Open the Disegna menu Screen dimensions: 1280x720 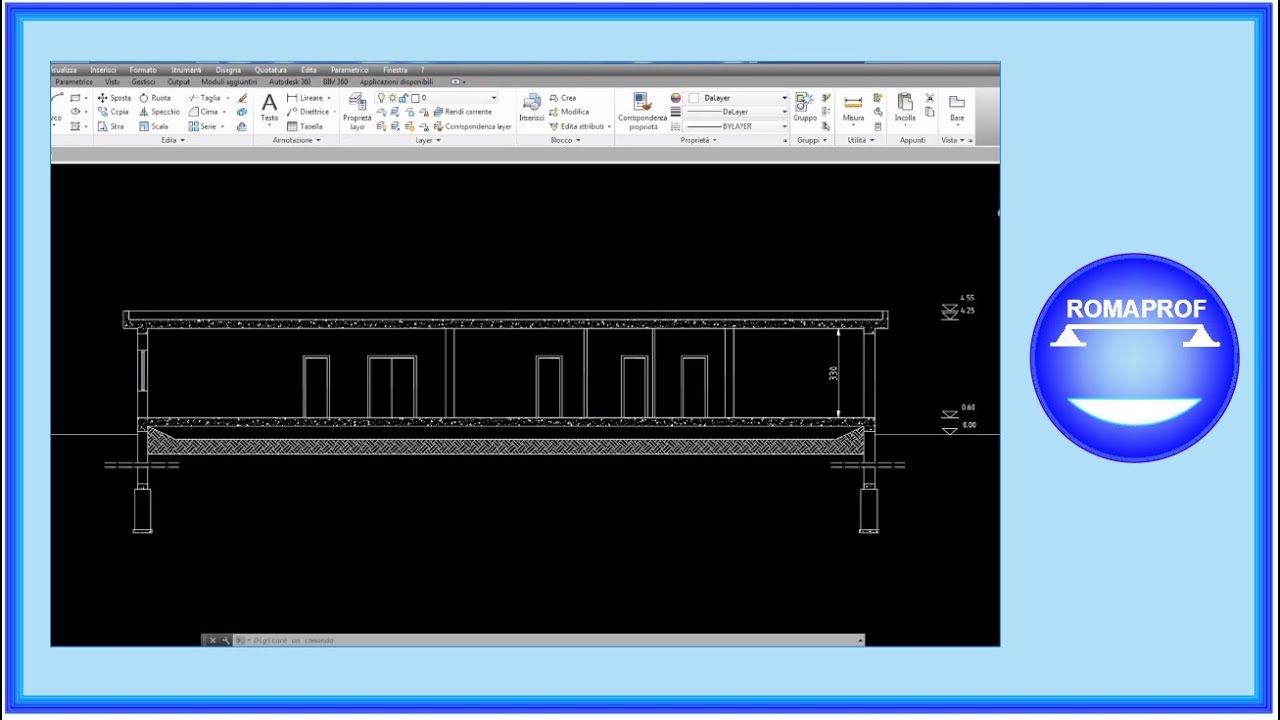coord(228,70)
